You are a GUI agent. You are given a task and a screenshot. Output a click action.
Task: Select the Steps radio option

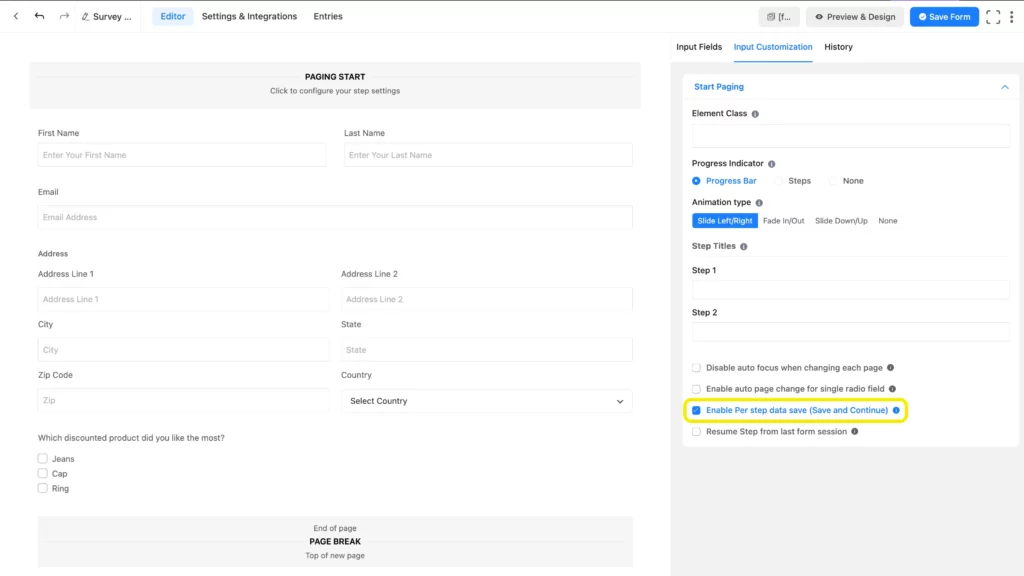click(x=778, y=181)
